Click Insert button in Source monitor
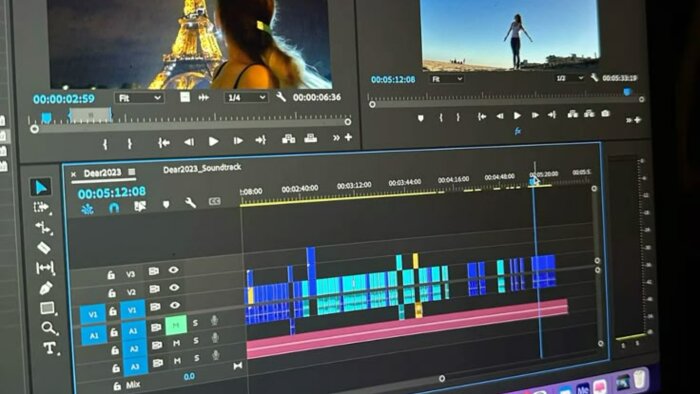This screenshot has height=394, width=700. click(288, 139)
